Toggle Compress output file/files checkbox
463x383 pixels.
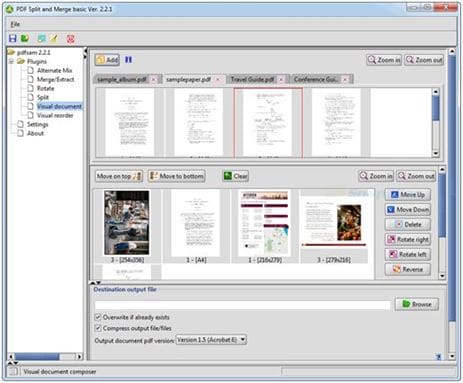(98, 328)
